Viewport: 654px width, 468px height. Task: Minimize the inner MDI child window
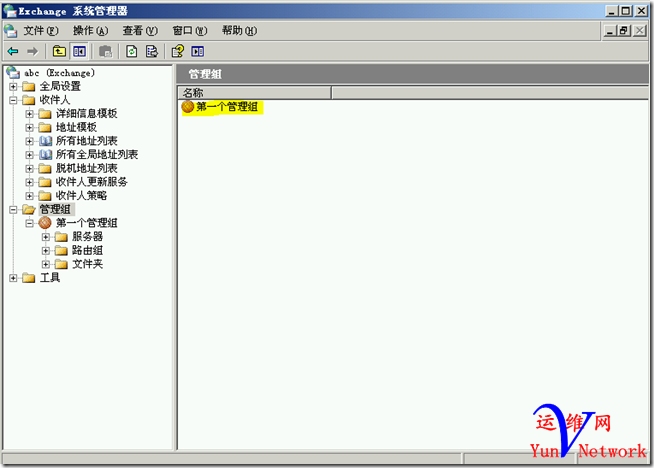610,30
